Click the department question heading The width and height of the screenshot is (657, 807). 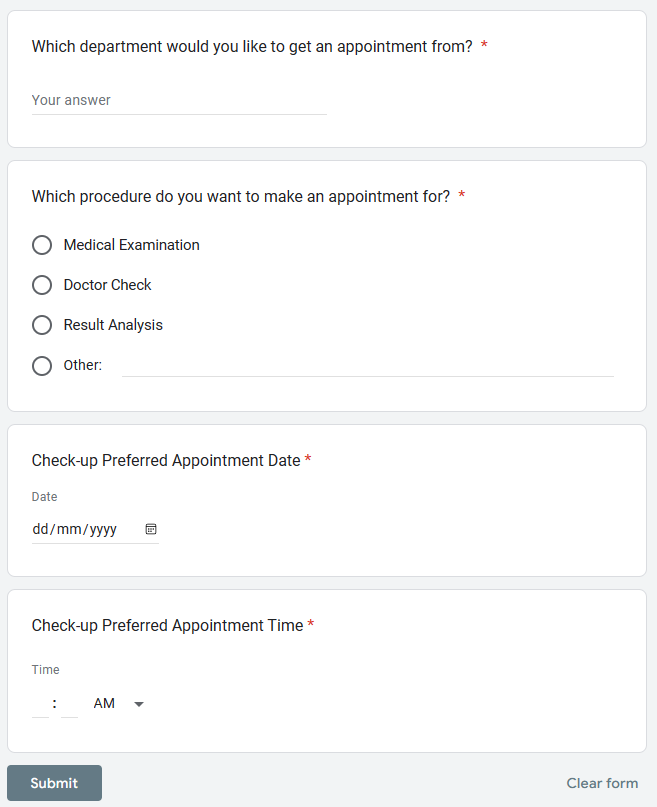point(252,46)
